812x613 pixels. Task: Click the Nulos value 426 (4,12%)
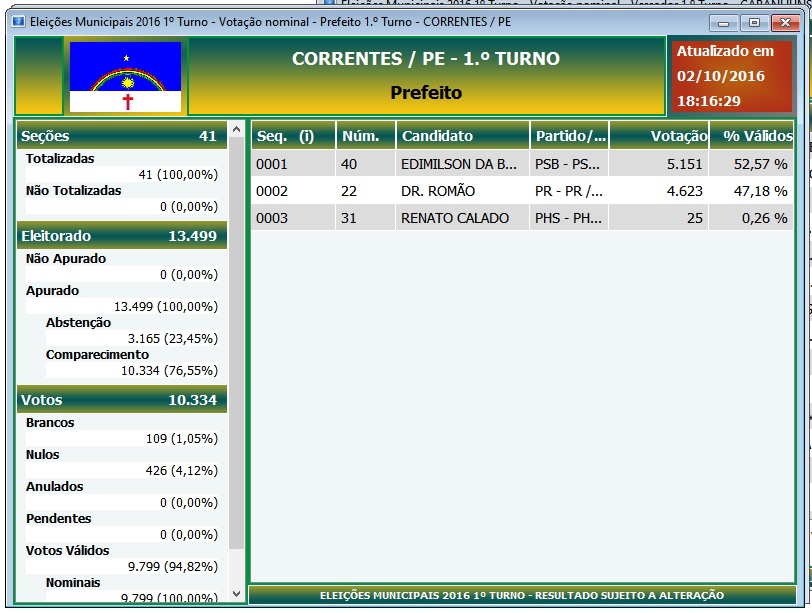182,471
